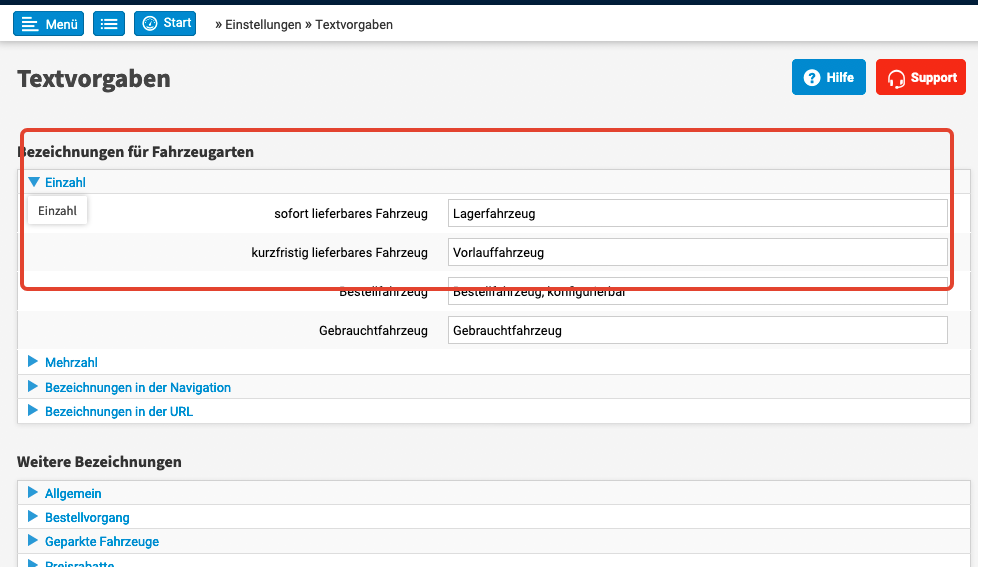The height and width of the screenshot is (567, 981).
Task: Contact Support via headset button
Action: click(920, 78)
